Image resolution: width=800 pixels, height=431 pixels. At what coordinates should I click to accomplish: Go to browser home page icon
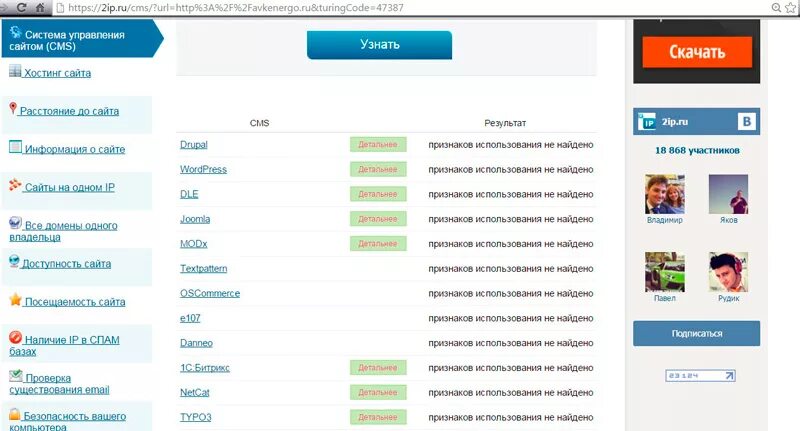point(40,8)
